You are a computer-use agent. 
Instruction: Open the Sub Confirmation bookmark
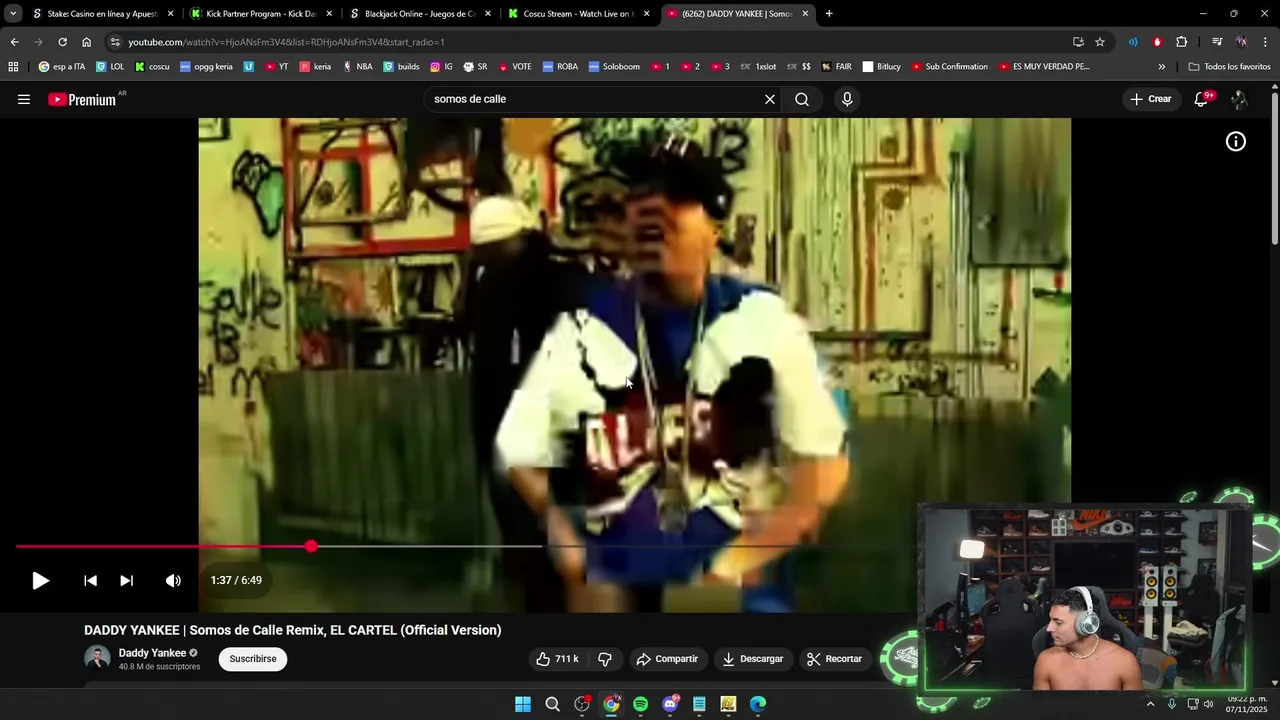(x=949, y=67)
